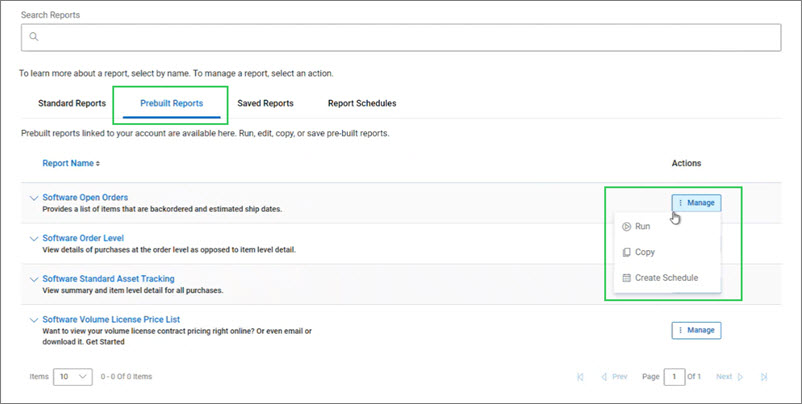Click Manage button for Software Open Orders
This screenshot has width=802, height=404.
696,203
